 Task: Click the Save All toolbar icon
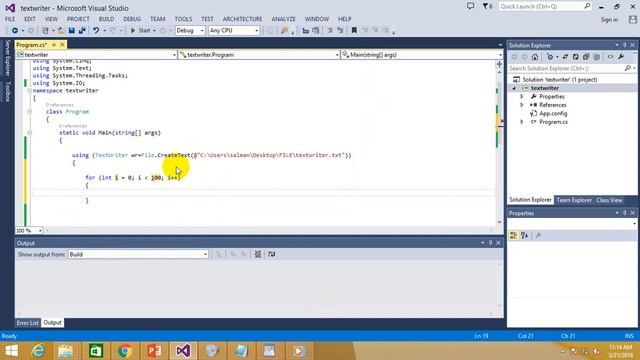(82, 31)
